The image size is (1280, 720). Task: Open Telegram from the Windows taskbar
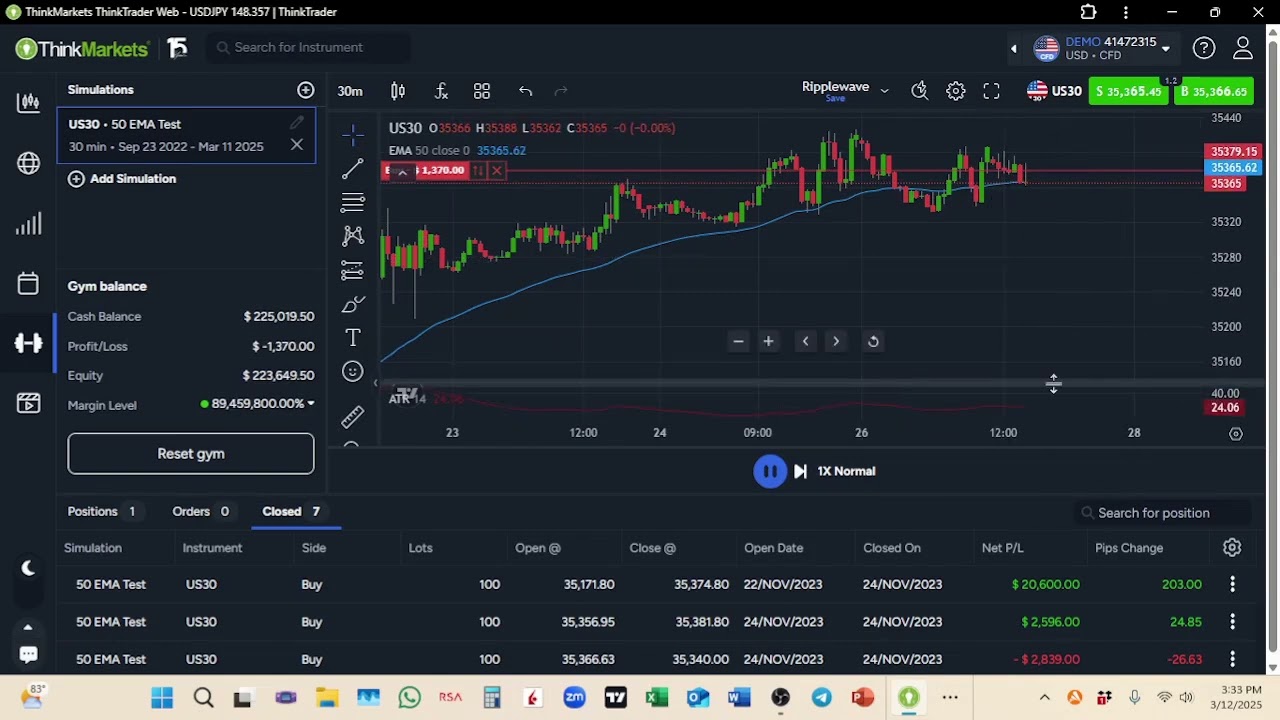tap(821, 698)
